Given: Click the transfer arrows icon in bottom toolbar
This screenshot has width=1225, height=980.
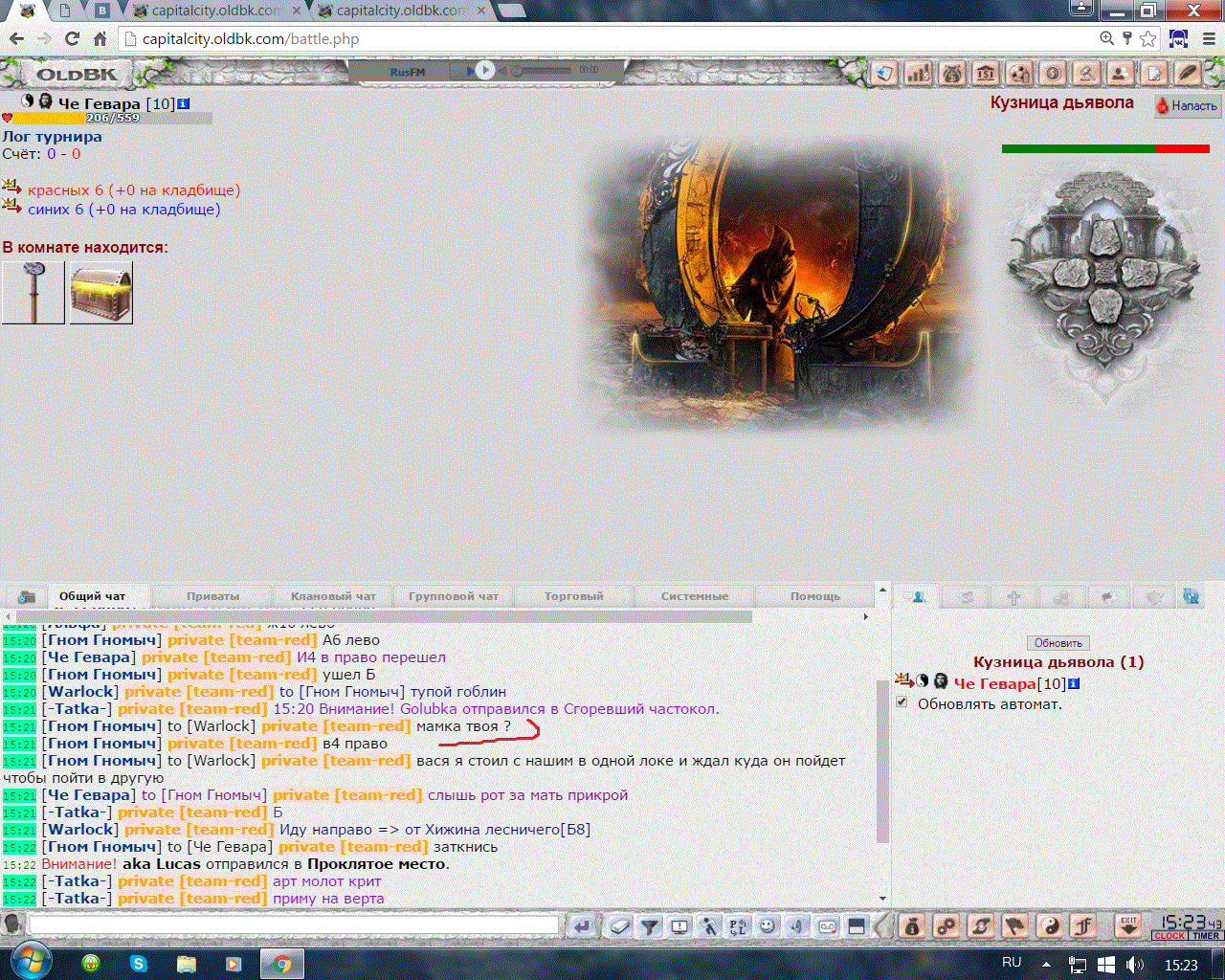Looking at the screenshot, I should [x=982, y=925].
